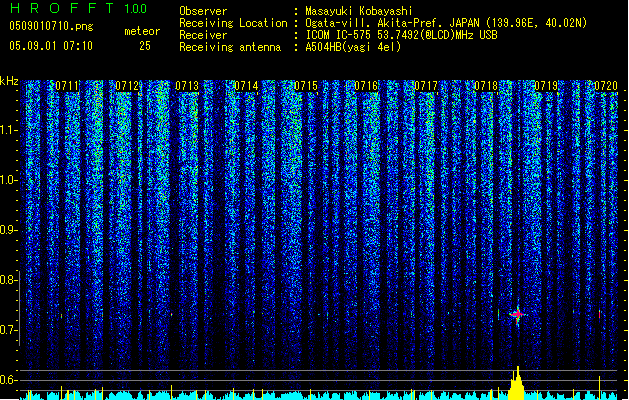Select the Ogata-vill. Akita-Pref. JAPAN location text
Viewport: 629px width, 400px height.
click(446, 23)
